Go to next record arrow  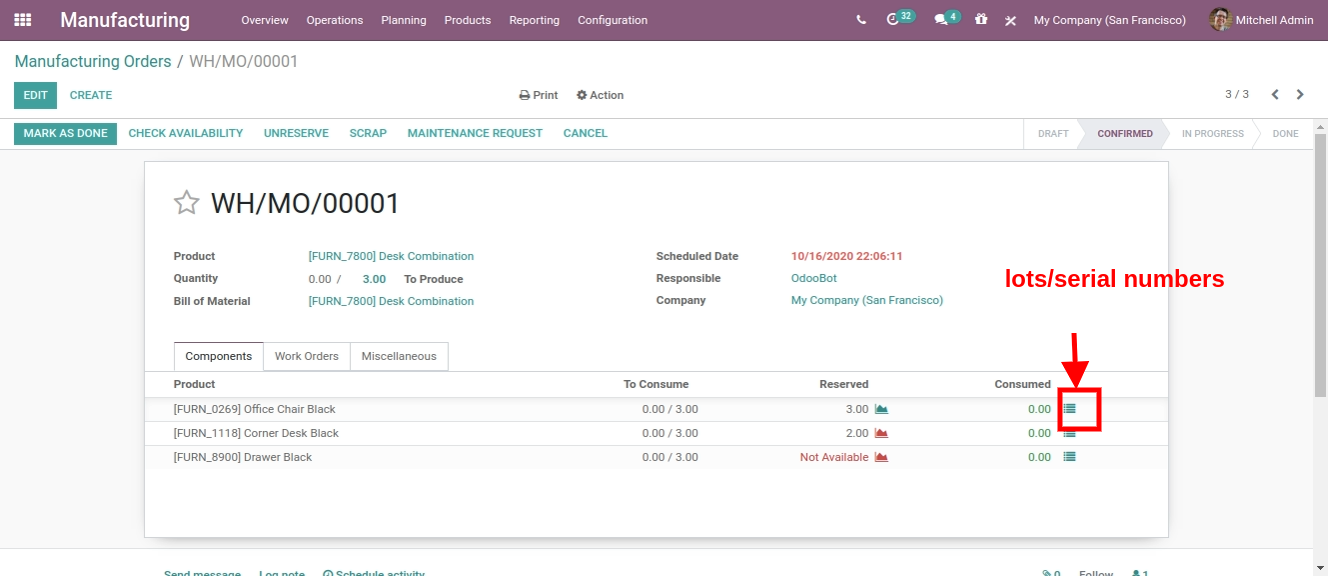click(x=1300, y=95)
